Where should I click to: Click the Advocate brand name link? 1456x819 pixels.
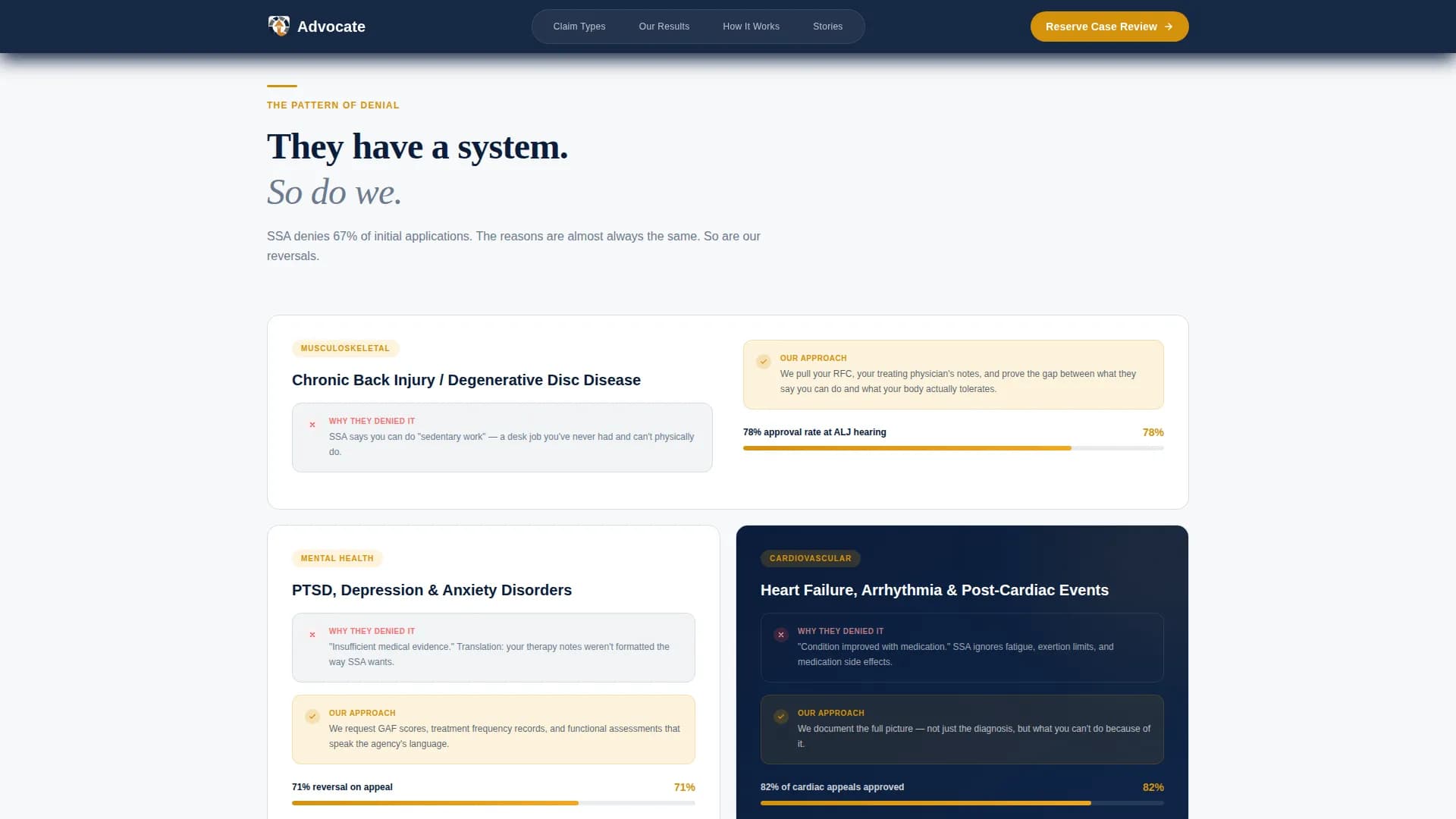(331, 26)
